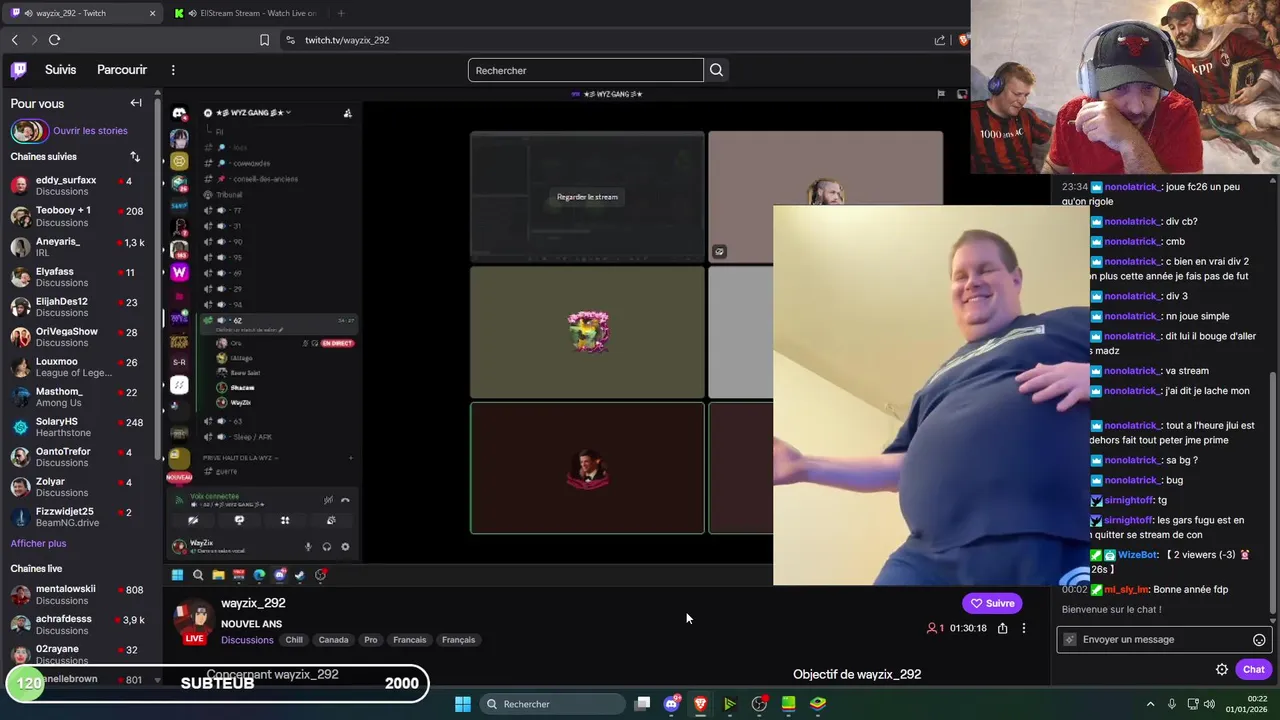
Task: Click the magnifier search button
Action: (x=716, y=70)
